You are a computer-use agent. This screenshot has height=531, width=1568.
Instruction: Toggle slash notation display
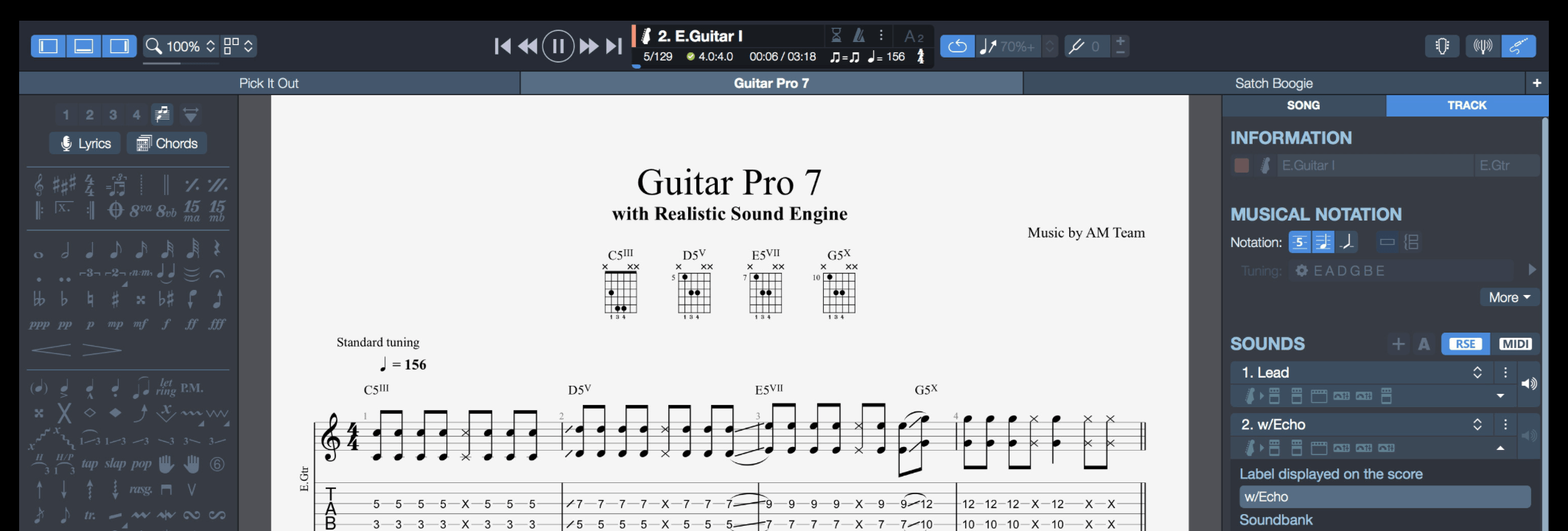coord(1347,242)
